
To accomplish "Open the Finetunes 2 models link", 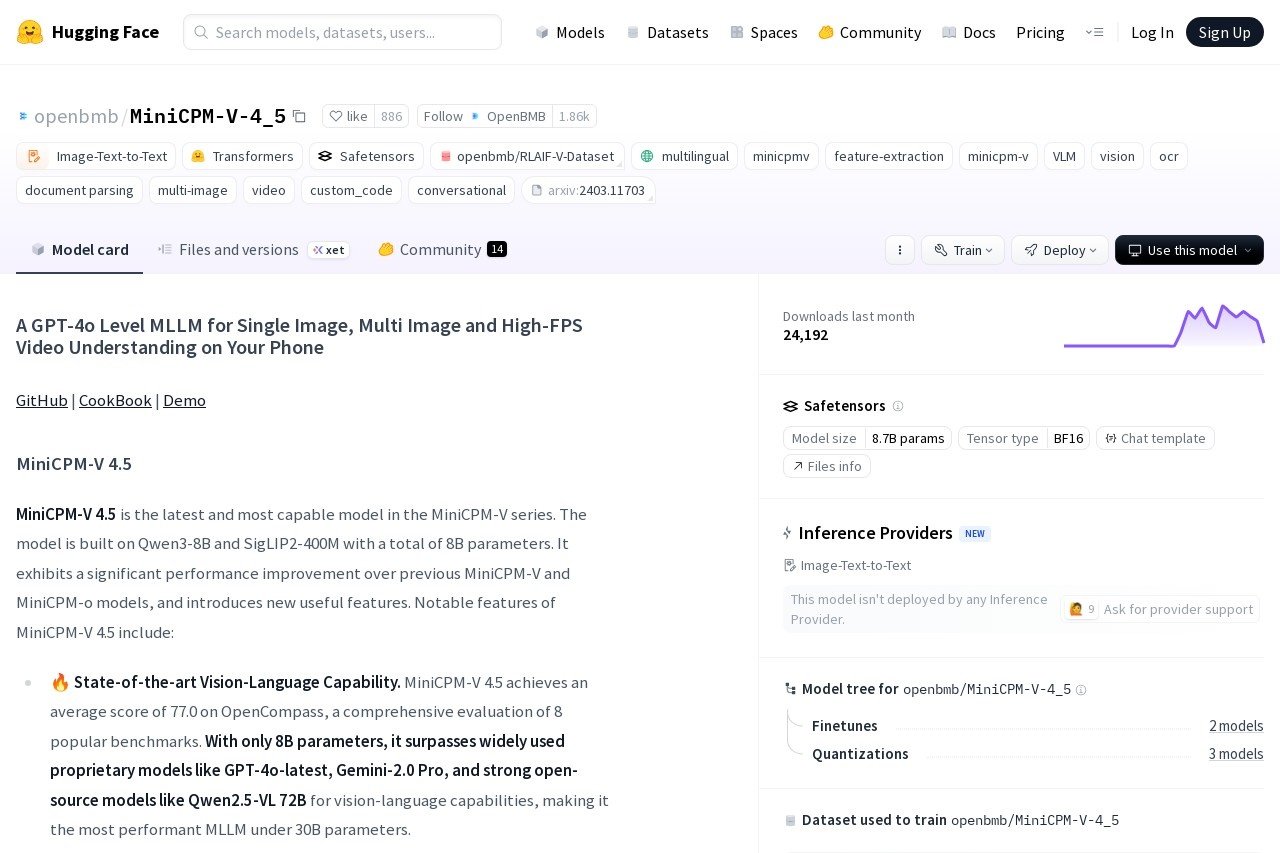I will click(1236, 726).
